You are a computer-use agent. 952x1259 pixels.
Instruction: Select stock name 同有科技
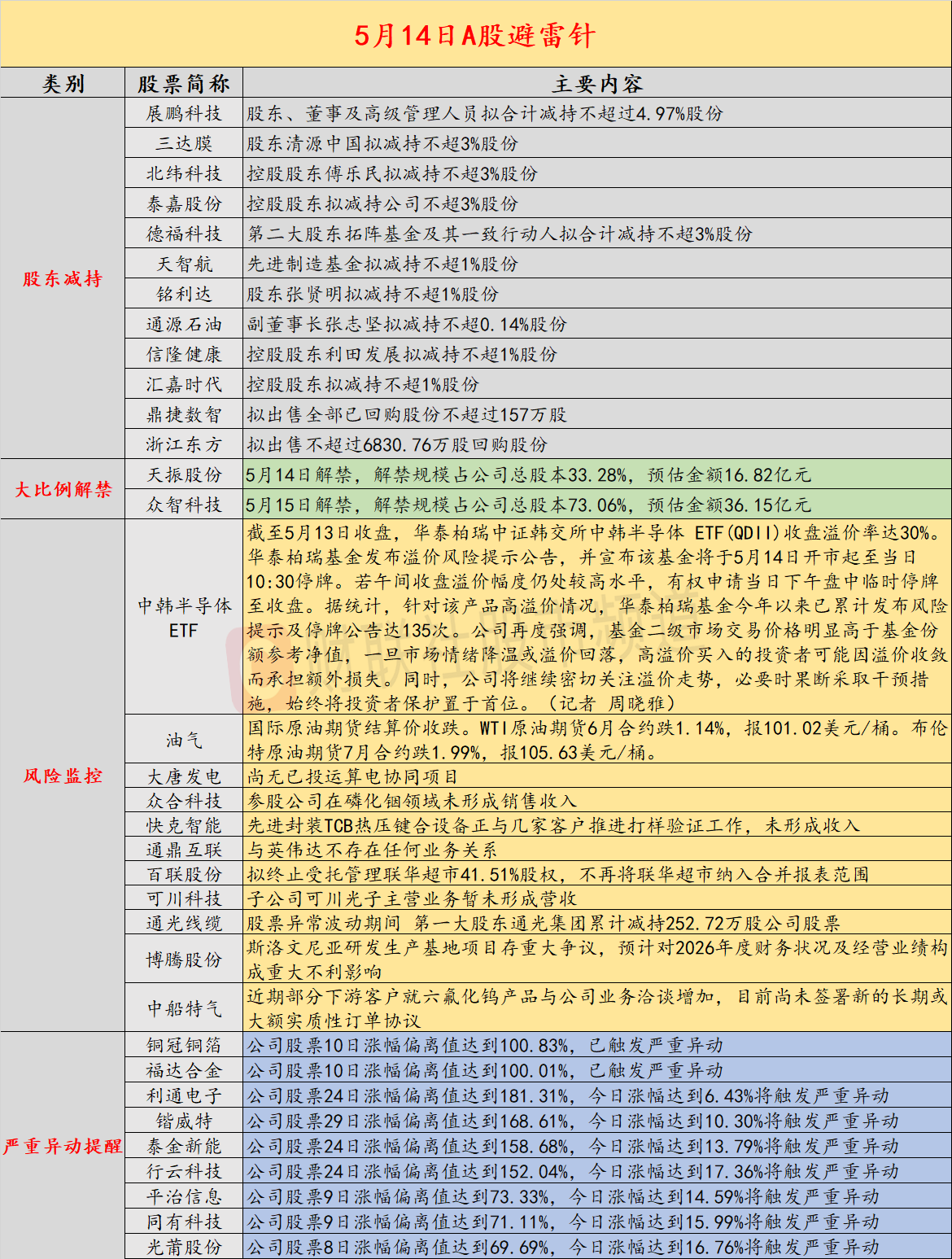pyautogui.click(x=184, y=1222)
